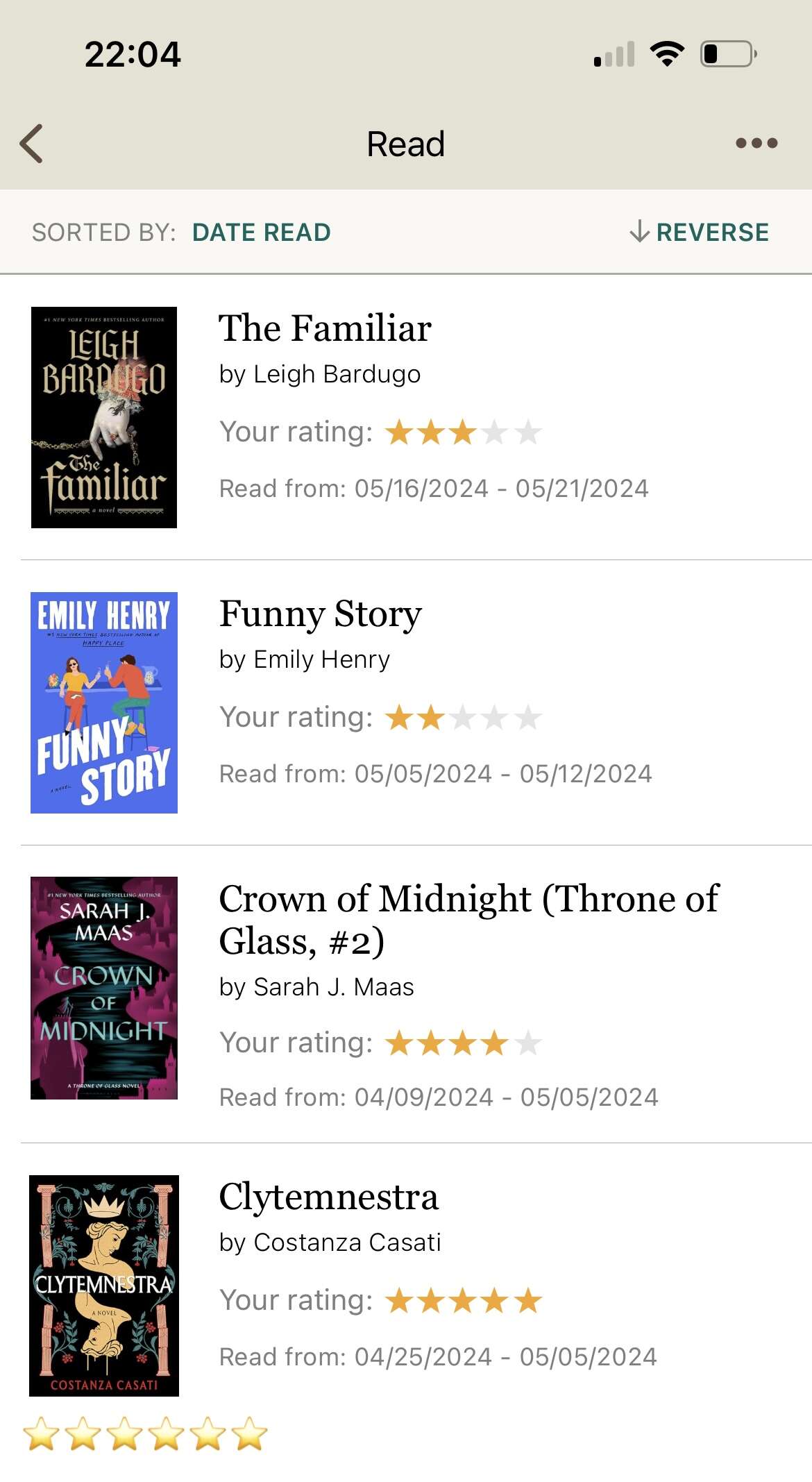812x1482 pixels.
Task: Tap the clock time in status bar
Action: pyautogui.click(x=133, y=54)
